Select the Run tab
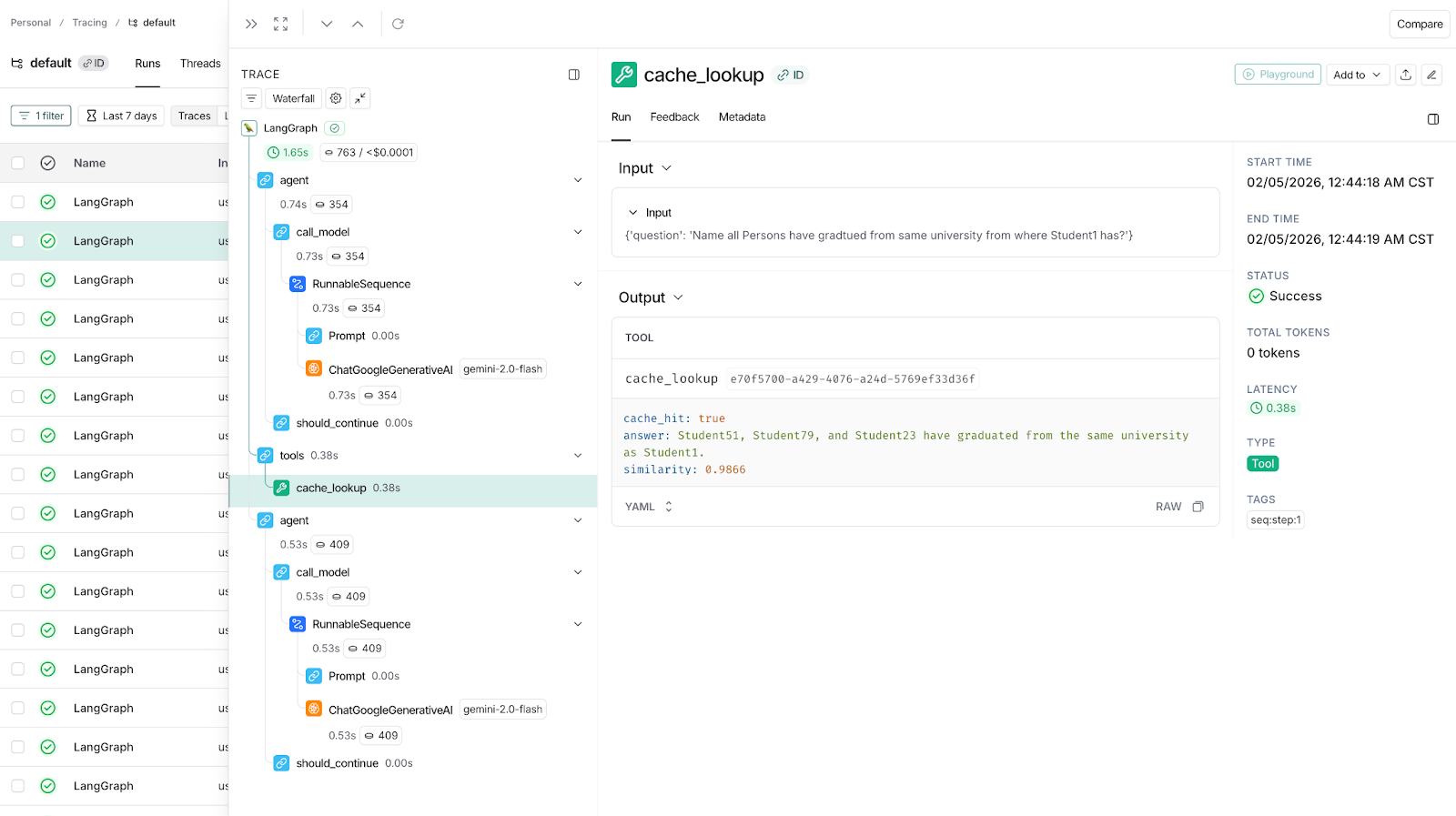This screenshot has width=1456, height=816. (621, 117)
